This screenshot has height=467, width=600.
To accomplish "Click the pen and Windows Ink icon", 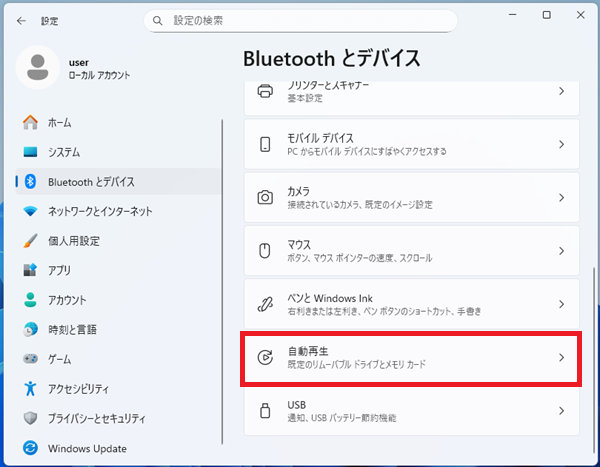I will click(x=265, y=304).
